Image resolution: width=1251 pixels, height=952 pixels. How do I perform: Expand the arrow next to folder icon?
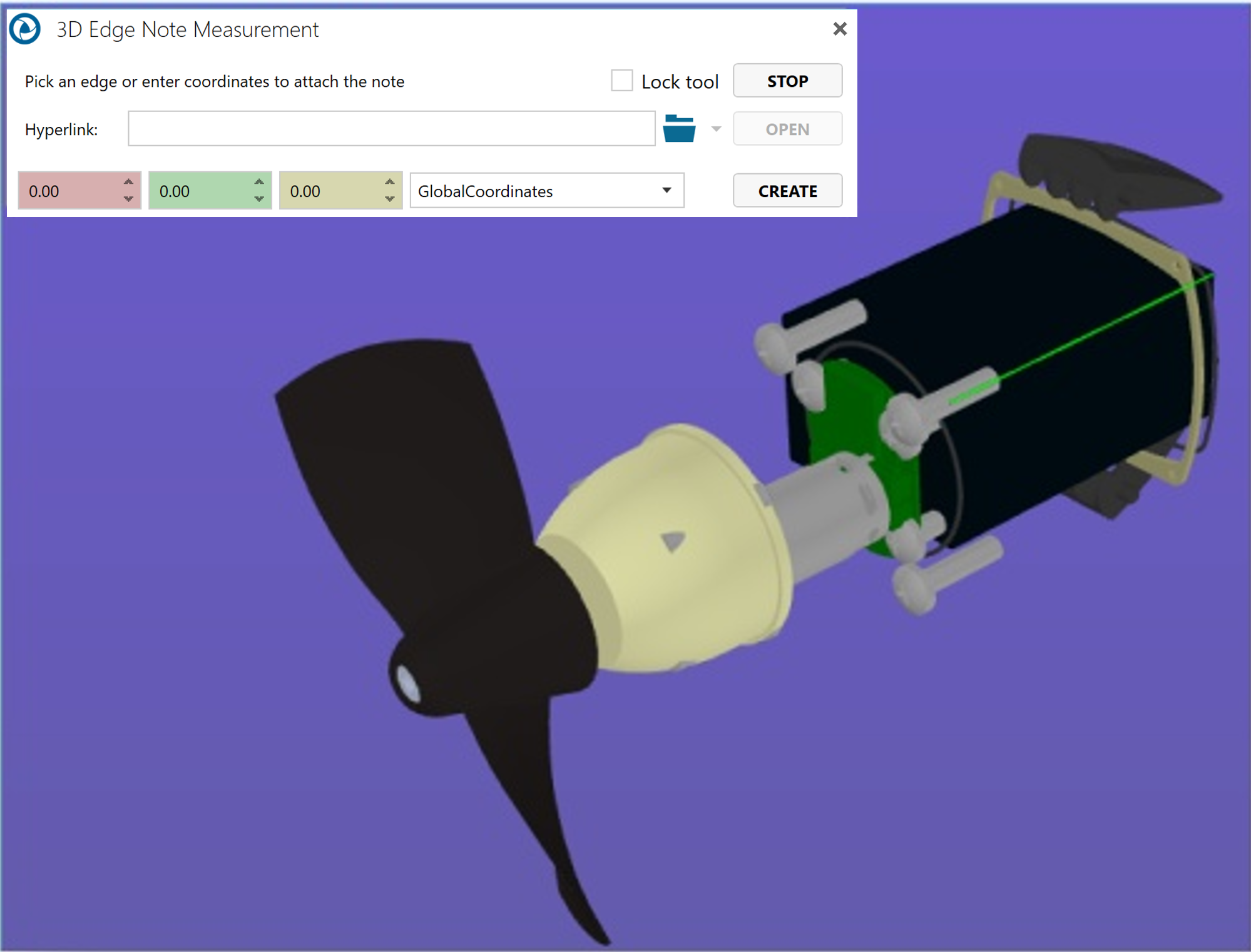pyautogui.click(x=716, y=129)
